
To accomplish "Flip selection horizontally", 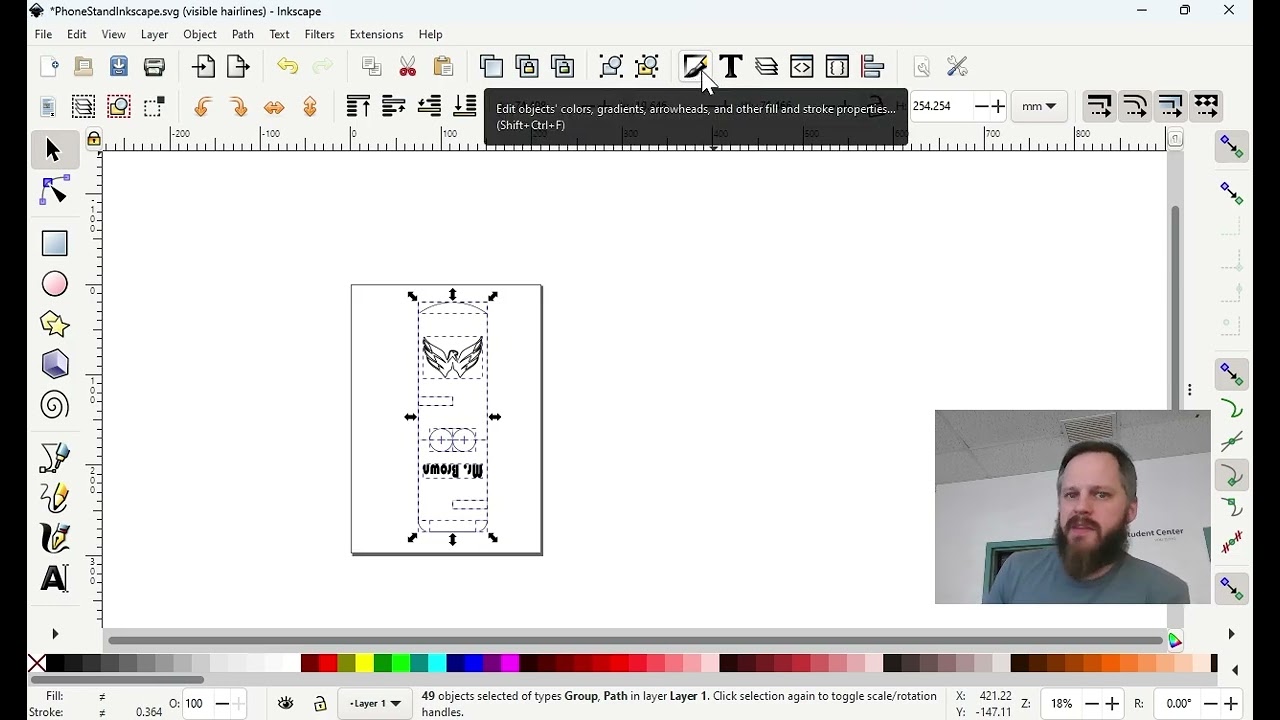I will tap(274, 106).
